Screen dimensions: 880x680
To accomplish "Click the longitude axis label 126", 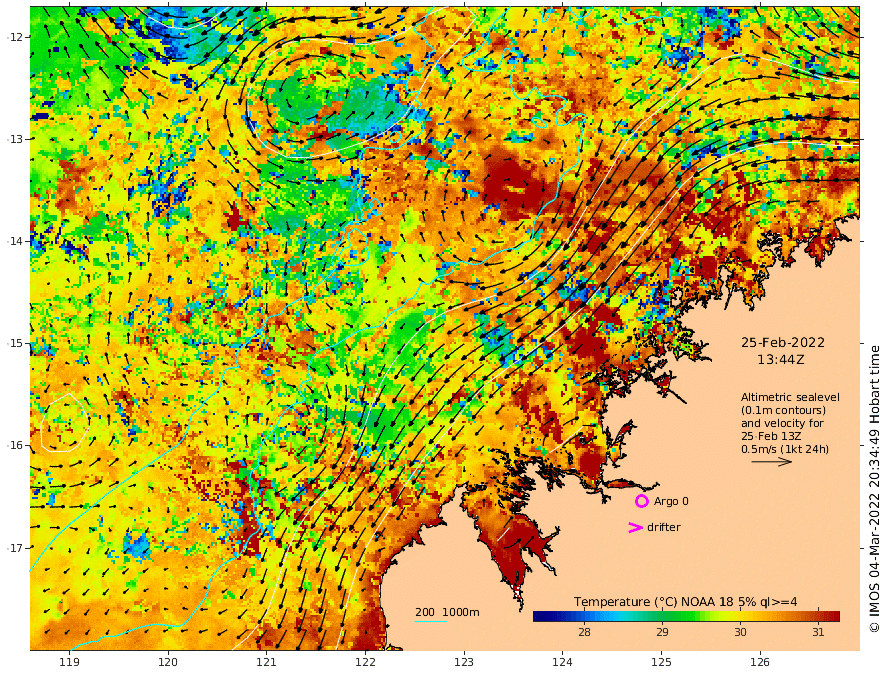I will pos(760,662).
